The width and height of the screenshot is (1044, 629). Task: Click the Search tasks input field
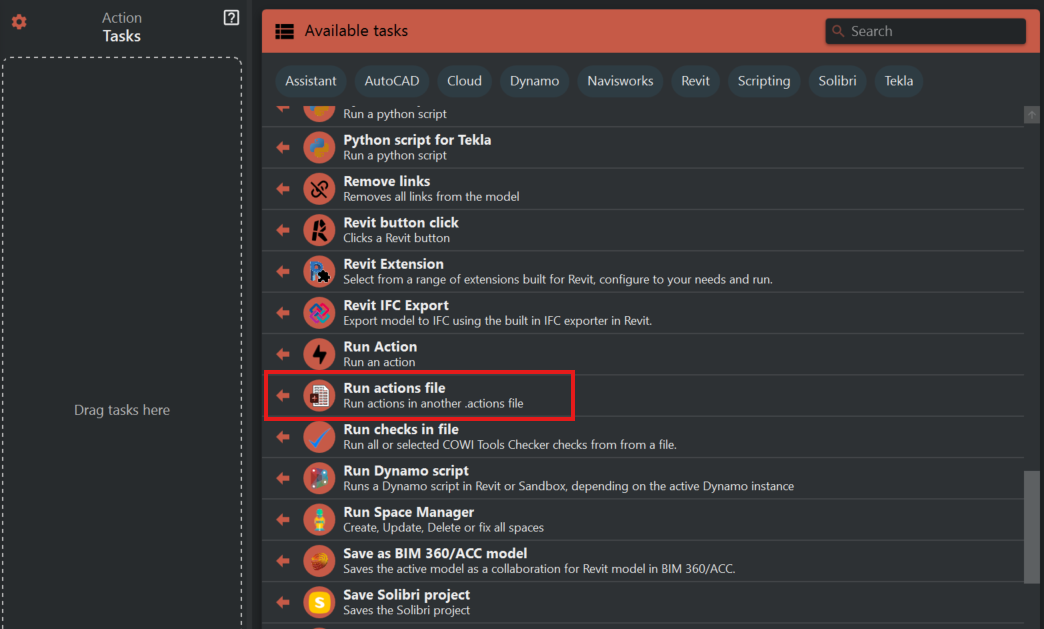(934, 31)
